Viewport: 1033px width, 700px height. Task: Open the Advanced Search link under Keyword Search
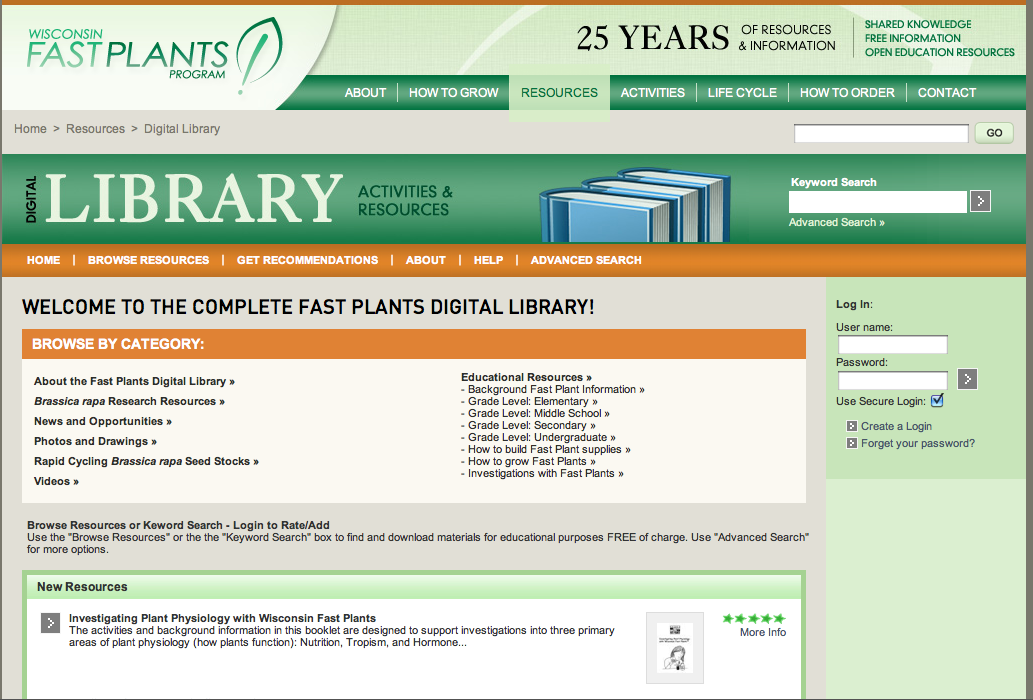click(x=836, y=222)
